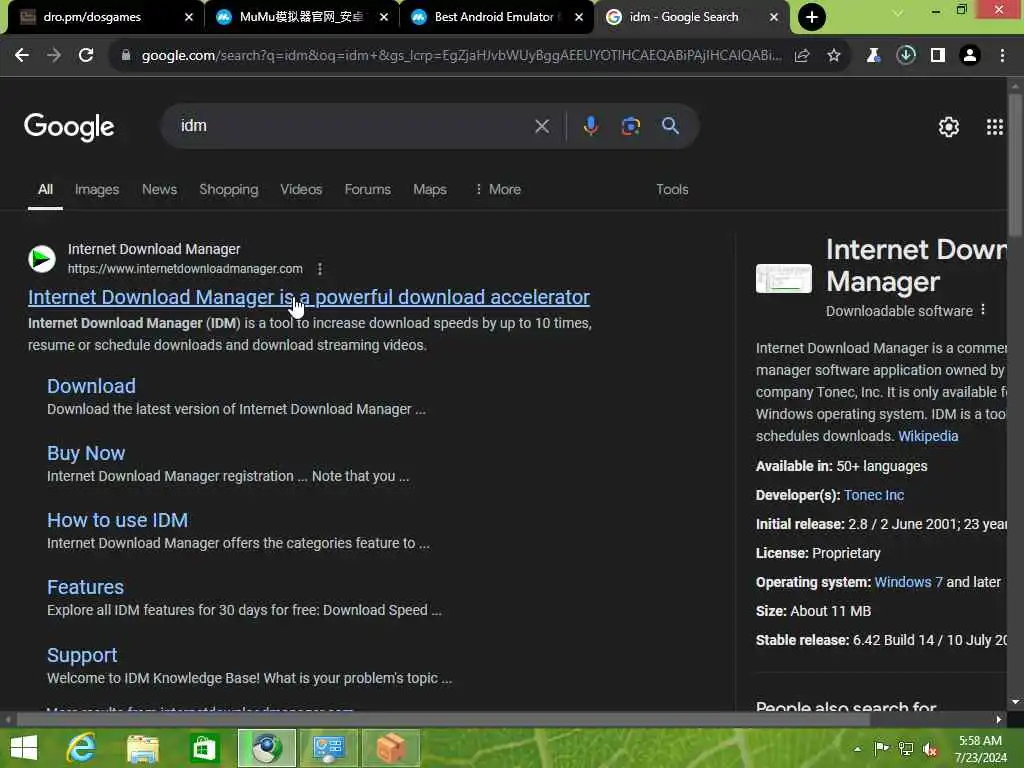Open the downloads icon in Chrome toolbar

click(x=905, y=56)
